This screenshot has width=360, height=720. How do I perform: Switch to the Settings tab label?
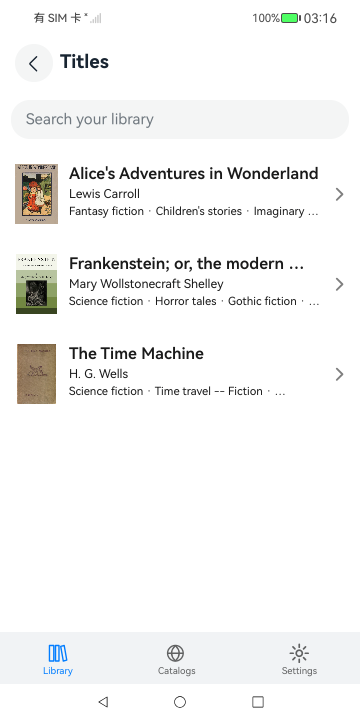(x=299, y=670)
